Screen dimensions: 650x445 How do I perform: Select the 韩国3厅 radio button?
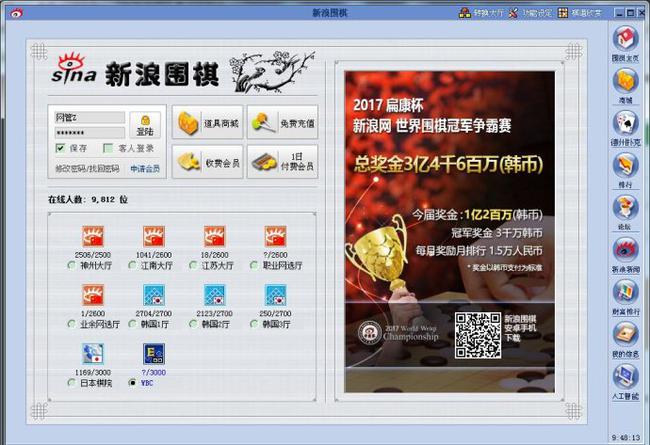tap(254, 324)
